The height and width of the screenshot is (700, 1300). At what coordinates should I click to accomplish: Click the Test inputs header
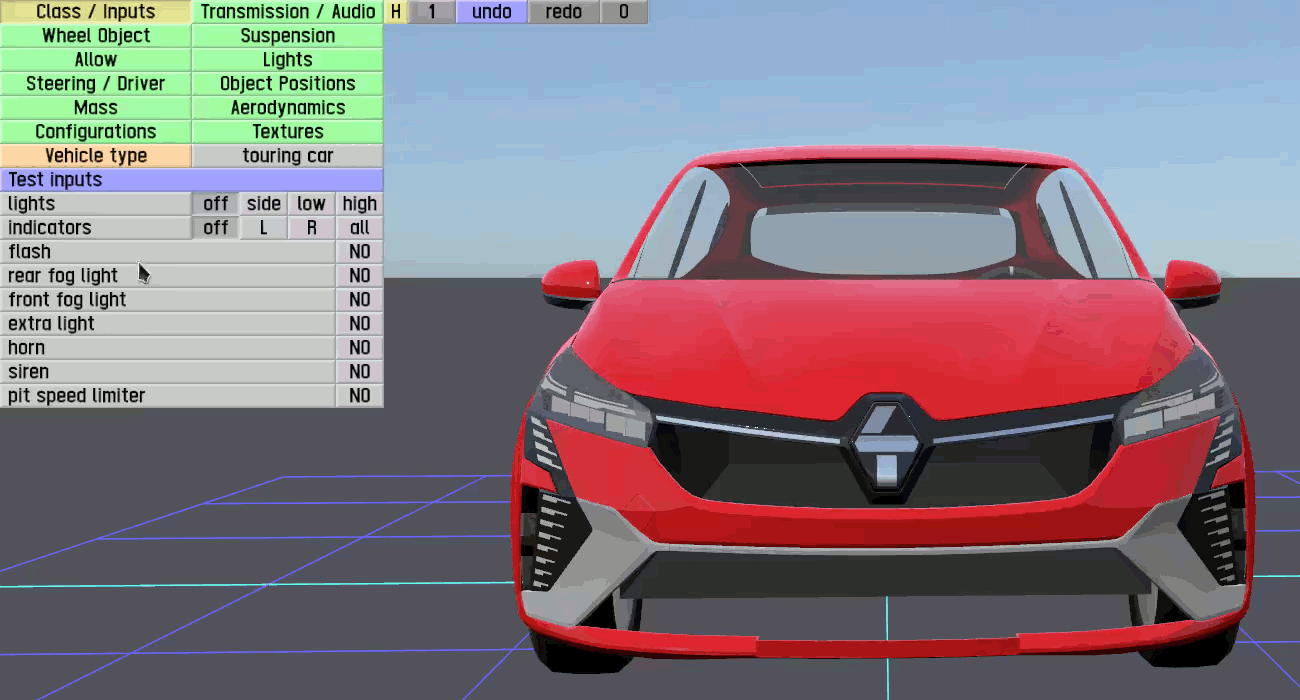(192, 180)
